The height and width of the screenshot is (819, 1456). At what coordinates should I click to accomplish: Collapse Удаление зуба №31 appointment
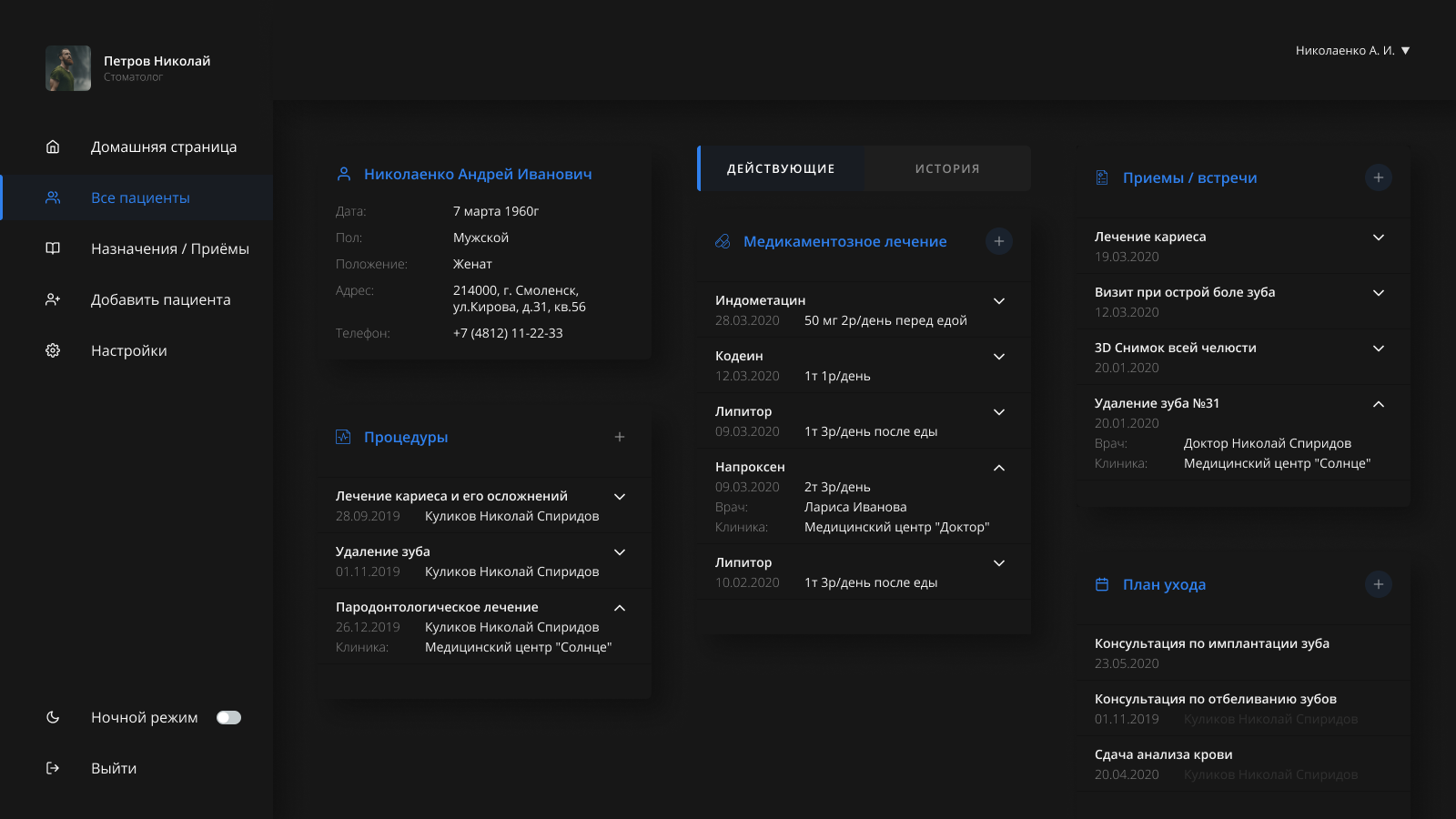1379,404
